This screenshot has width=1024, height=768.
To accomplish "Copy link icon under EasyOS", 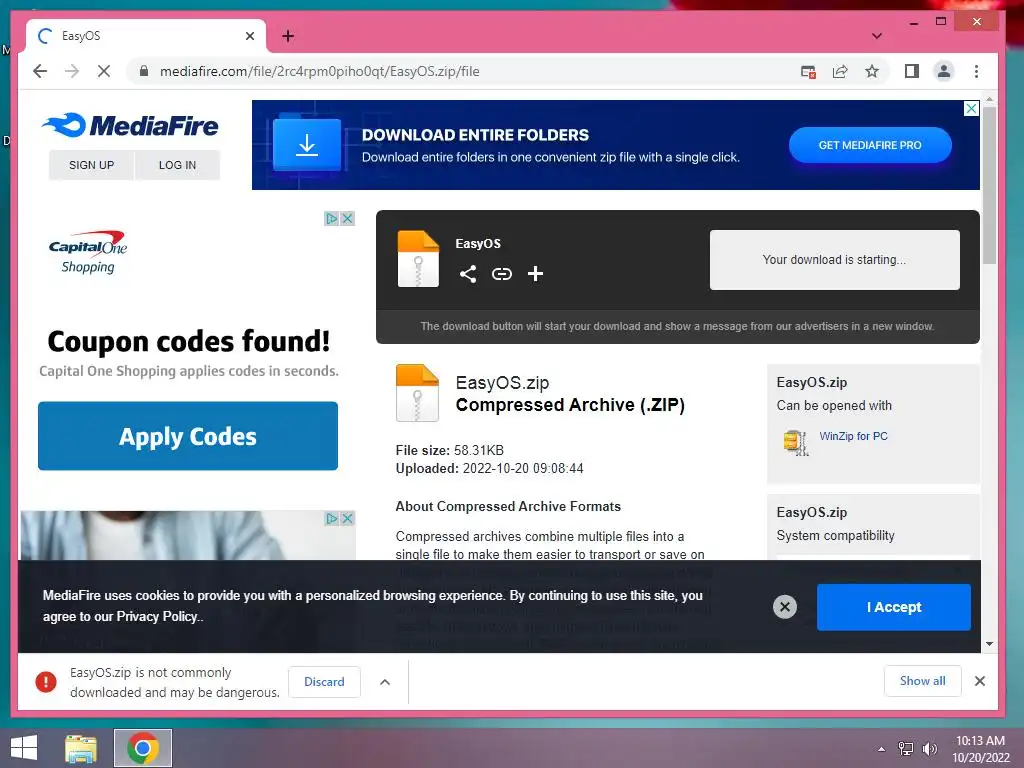I will (502, 274).
